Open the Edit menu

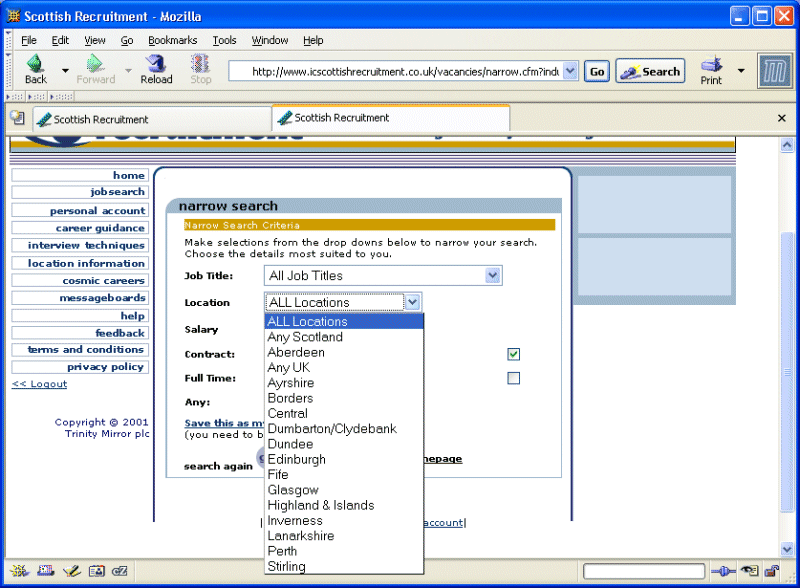pos(60,40)
